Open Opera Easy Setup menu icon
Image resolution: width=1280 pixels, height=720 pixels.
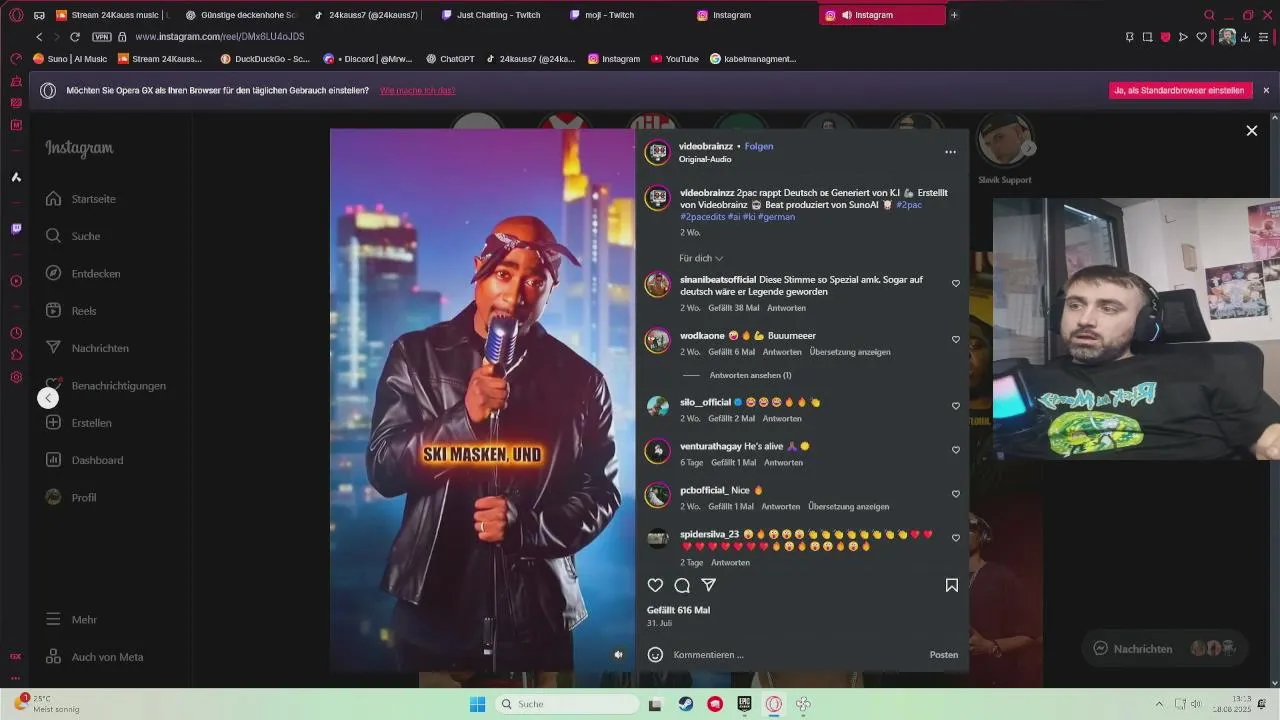pyautogui.click(x=1266, y=37)
